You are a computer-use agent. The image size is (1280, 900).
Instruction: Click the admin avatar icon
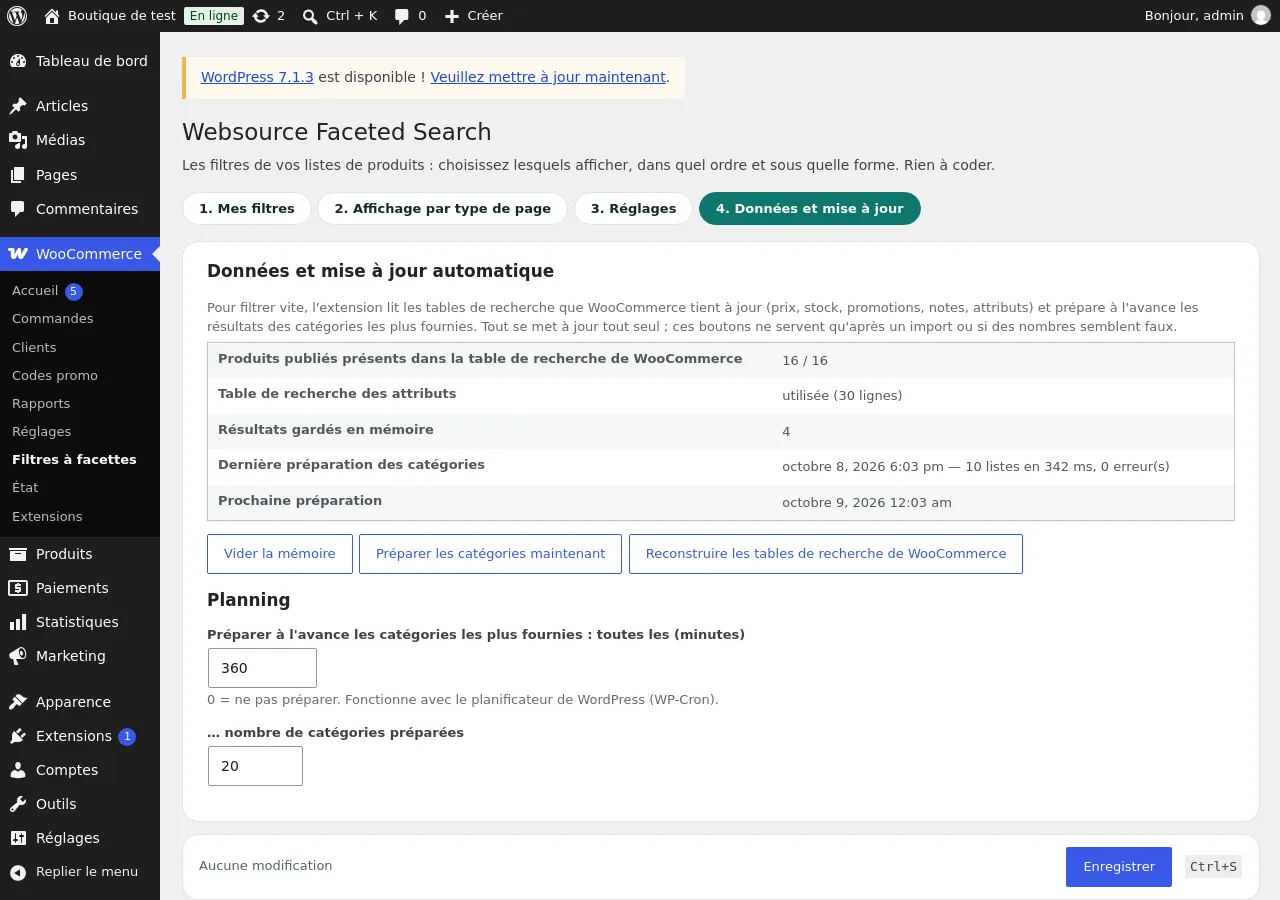point(1261,16)
